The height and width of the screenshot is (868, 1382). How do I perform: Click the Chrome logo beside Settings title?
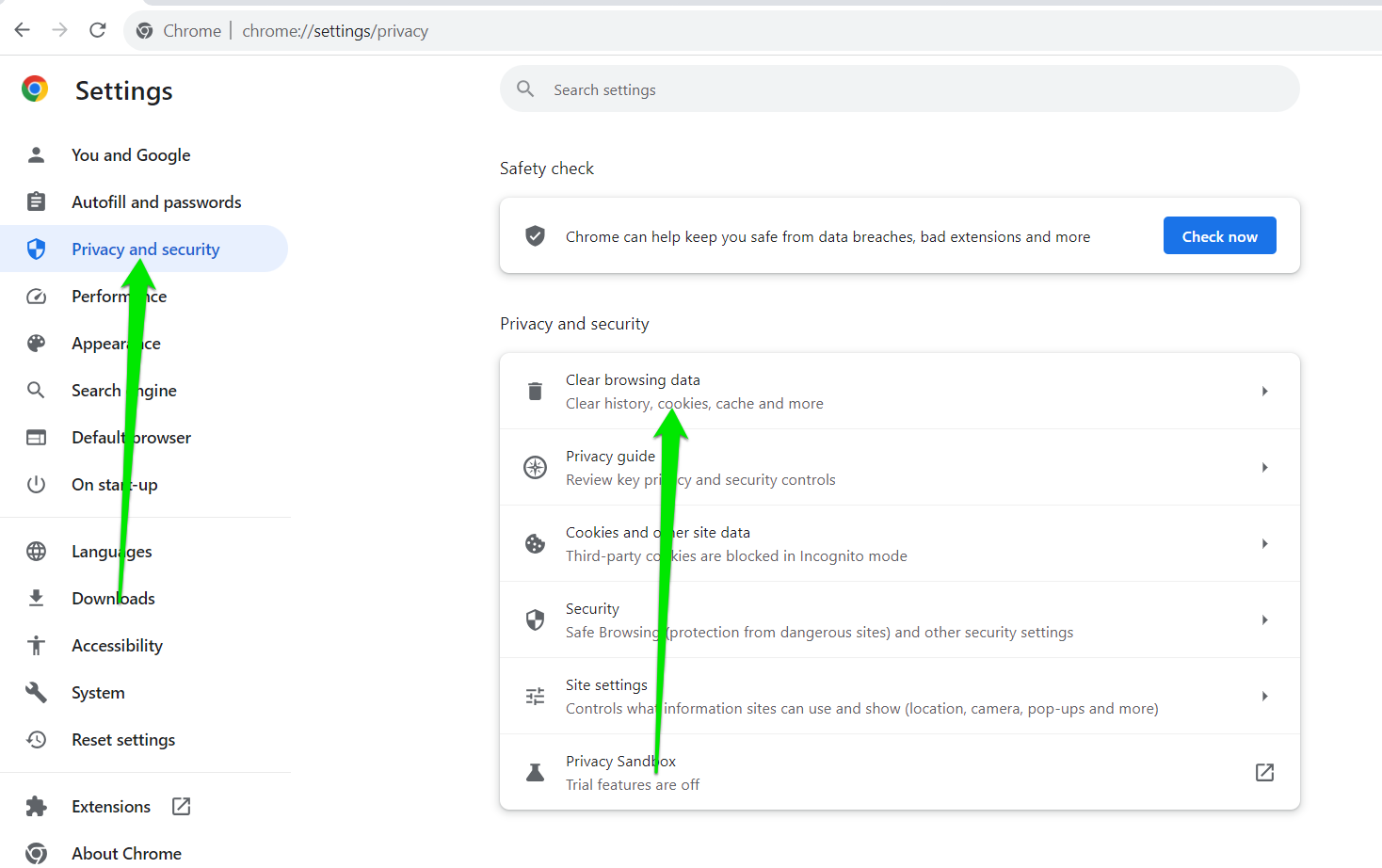click(35, 89)
